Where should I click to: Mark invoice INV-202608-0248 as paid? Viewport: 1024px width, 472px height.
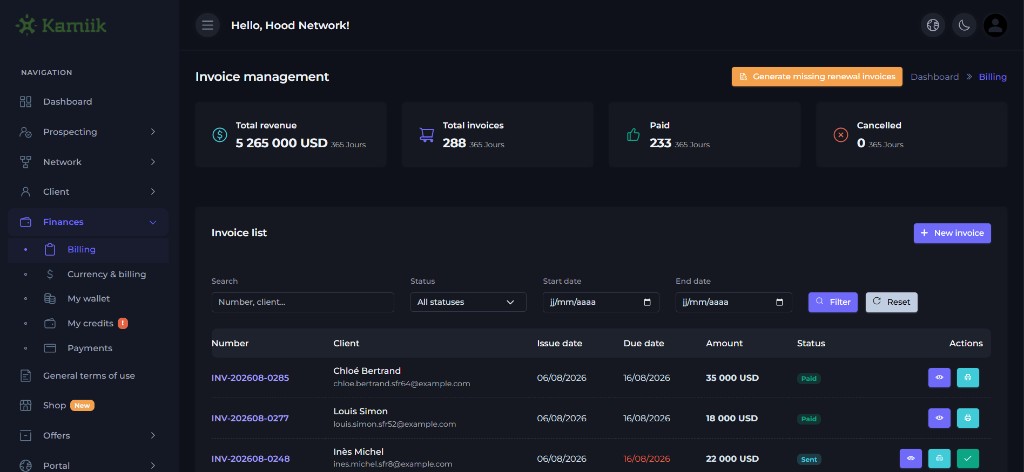tap(968, 458)
